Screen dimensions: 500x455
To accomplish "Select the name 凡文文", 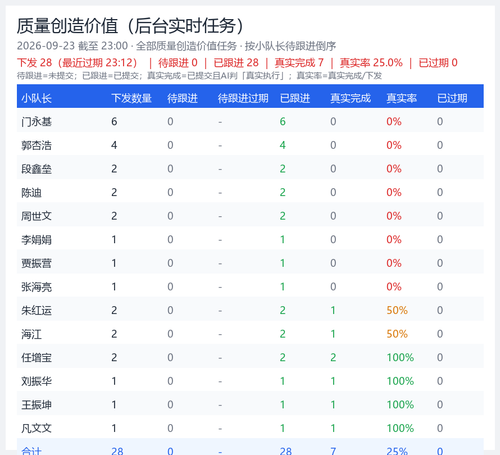I will coord(36,428).
